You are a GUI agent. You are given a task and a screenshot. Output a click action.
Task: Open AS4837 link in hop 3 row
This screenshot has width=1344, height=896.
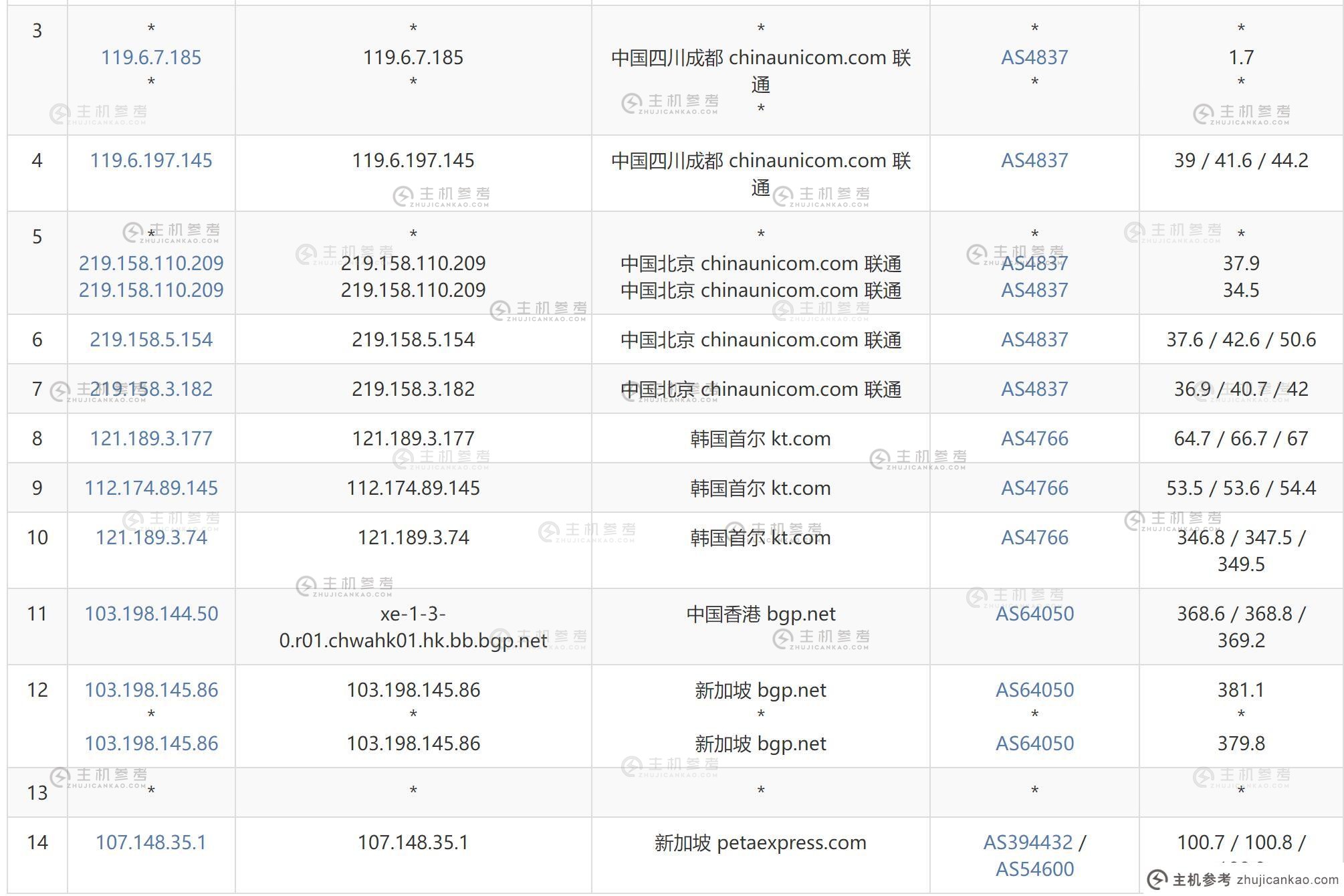[x=1034, y=58]
